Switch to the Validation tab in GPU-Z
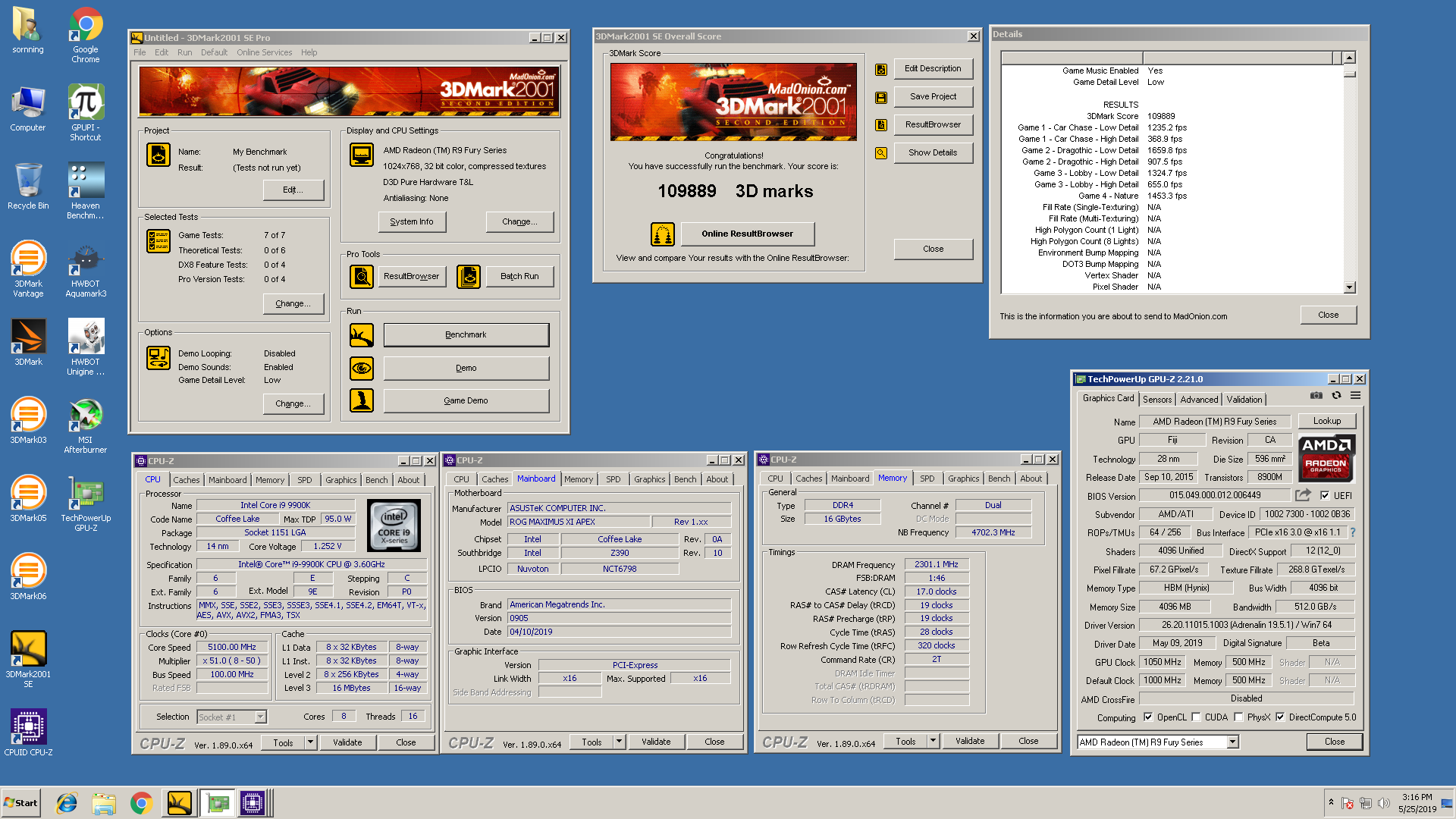Screen dimensions: 1456x819 click(x=1244, y=400)
